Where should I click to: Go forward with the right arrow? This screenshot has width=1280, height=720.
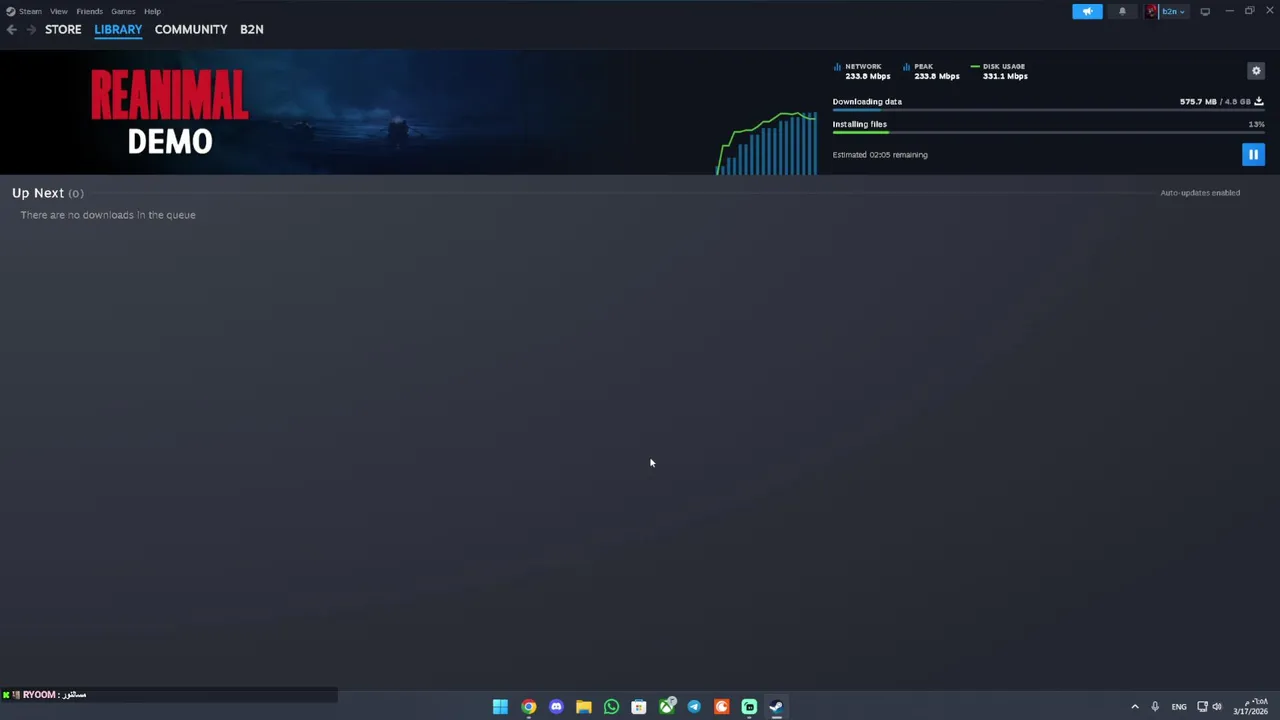[x=31, y=30]
